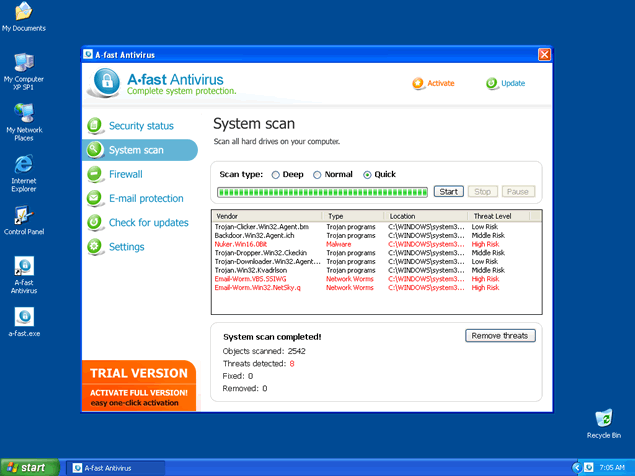Click the Type column header
Image resolution: width=635 pixels, height=476 pixels.
(x=353, y=216)
